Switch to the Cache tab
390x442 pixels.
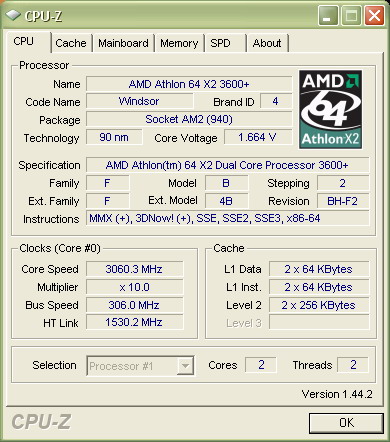pos(71,43)
